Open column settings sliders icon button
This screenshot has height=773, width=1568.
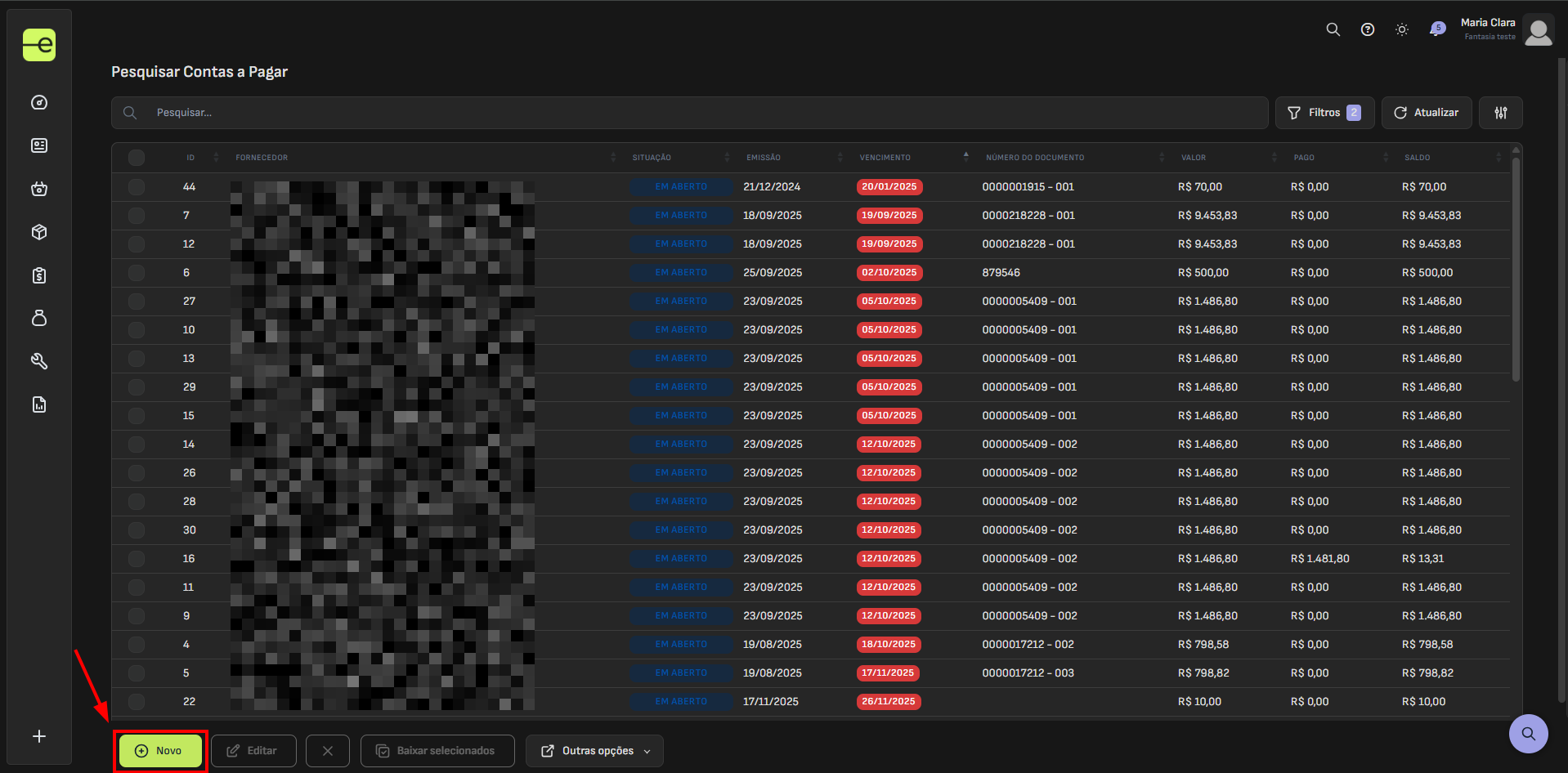[1500, 113]
